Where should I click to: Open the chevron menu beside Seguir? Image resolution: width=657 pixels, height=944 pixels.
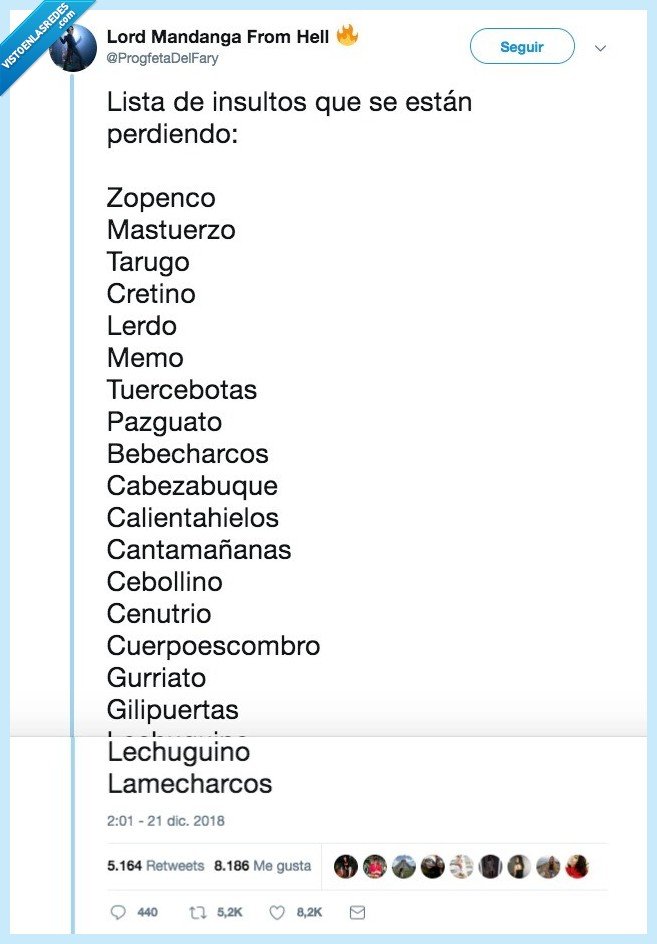click(599, 46)
